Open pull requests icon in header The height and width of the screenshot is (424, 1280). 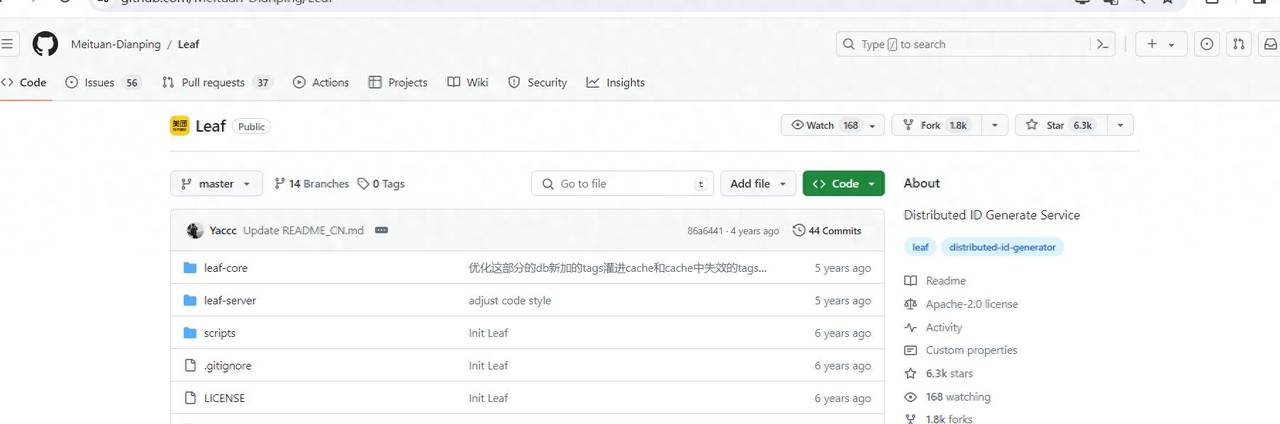pyautogui.click(x=1239, y=44)
